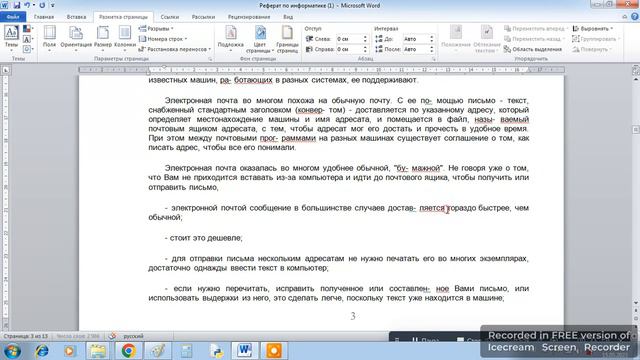Click language indicator русский
This screenshot has height=360, width=640.
[x=133, y=336]
